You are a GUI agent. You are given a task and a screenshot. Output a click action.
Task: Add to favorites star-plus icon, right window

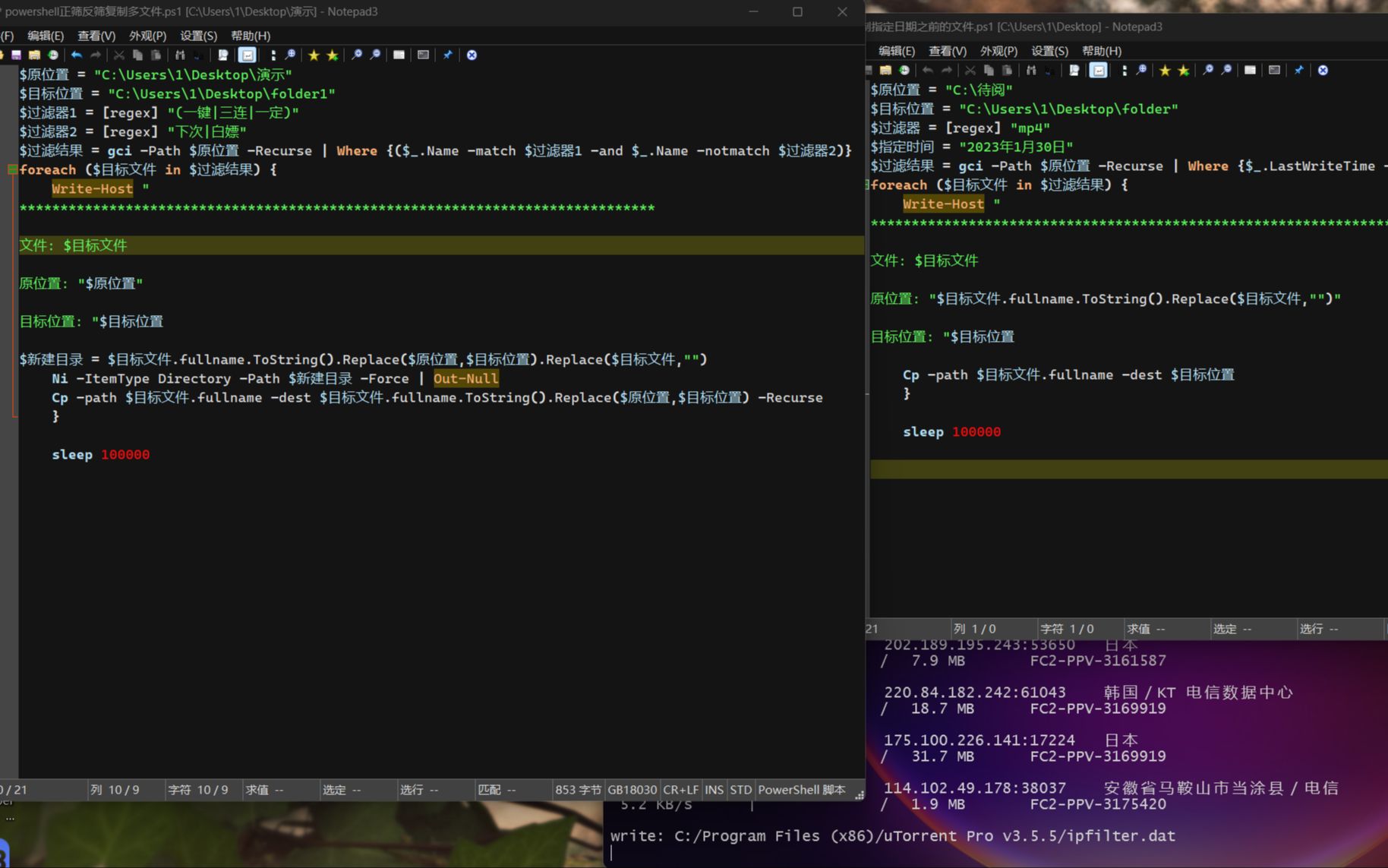tap(1183, 70)
